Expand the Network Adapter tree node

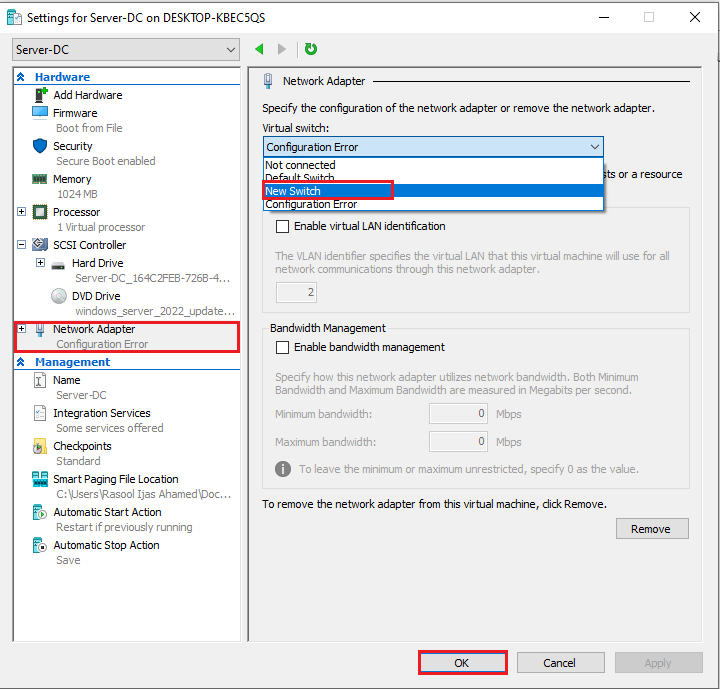[x=22, y=329]
